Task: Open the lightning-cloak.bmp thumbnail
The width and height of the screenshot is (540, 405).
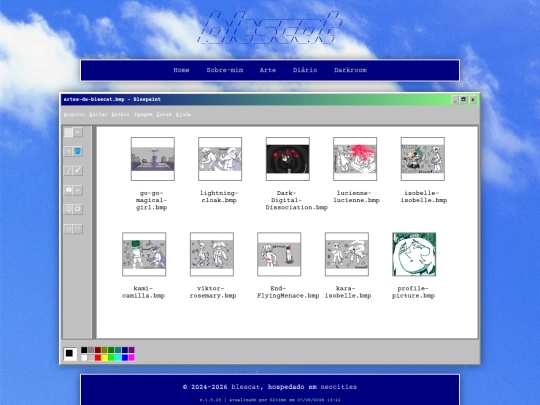Action: click(x=220, y=159)
